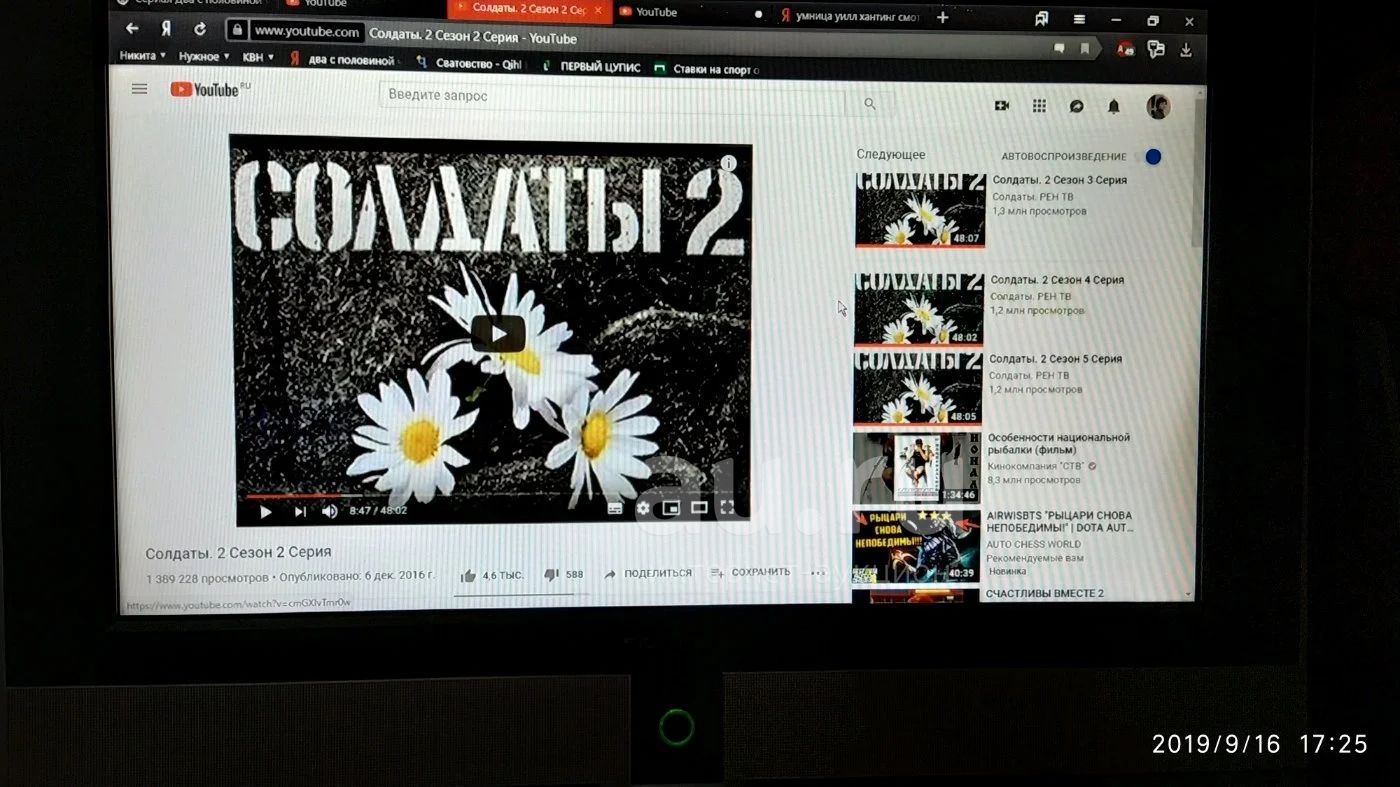
Task: Enter fullscreen in the player
Action: point(727,507)
